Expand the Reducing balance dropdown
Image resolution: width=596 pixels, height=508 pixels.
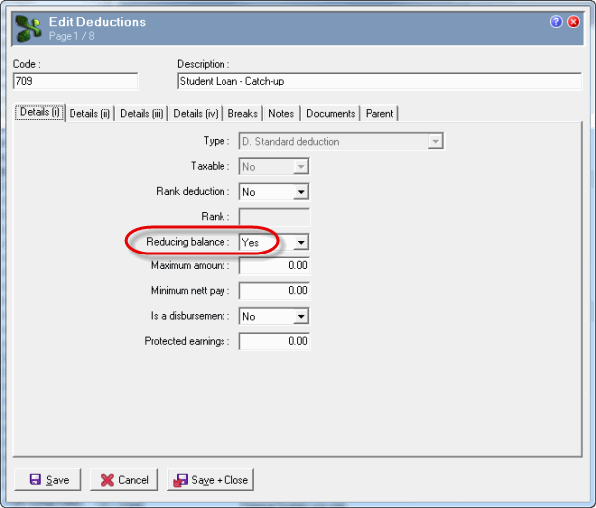coord(301,242)
